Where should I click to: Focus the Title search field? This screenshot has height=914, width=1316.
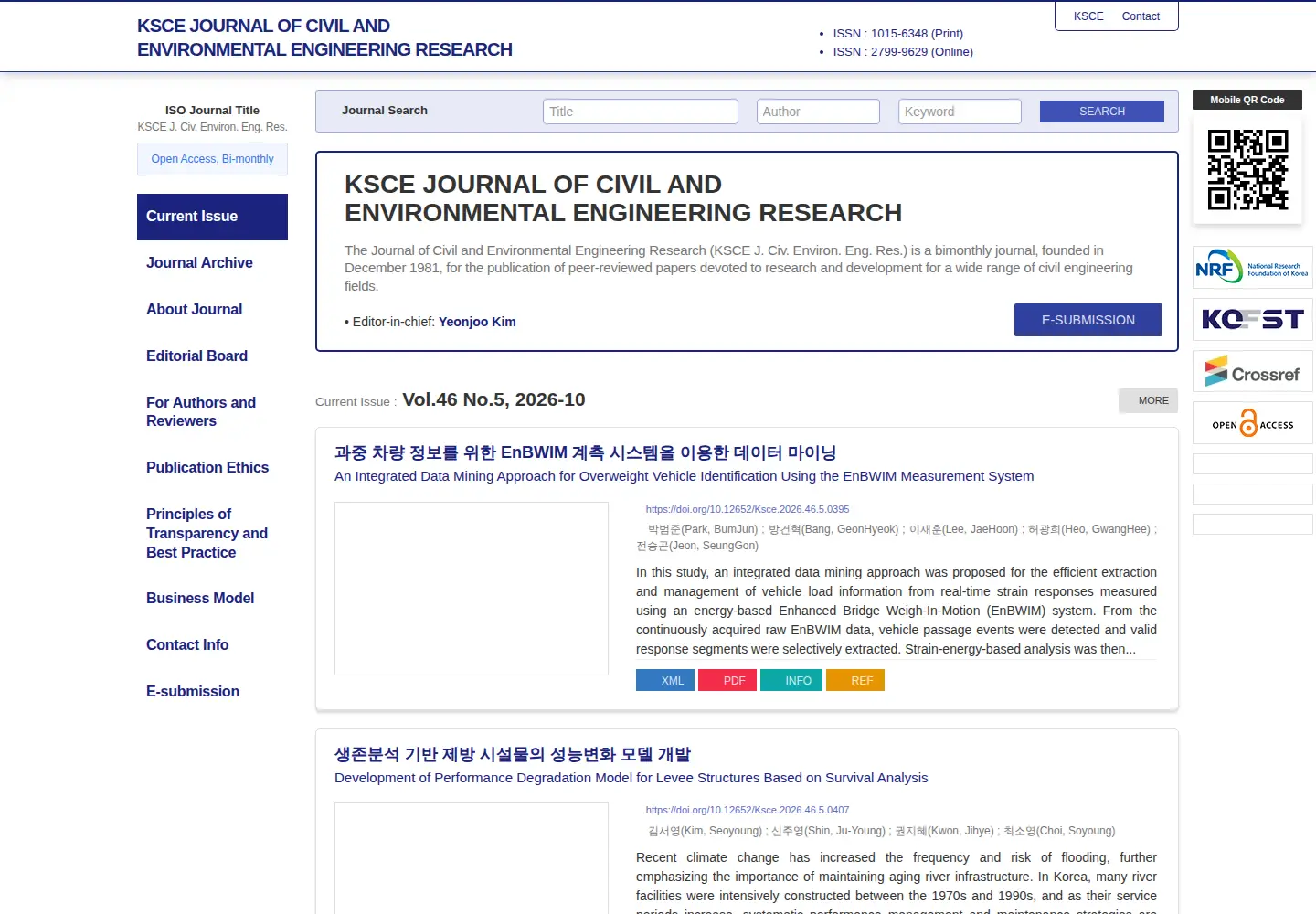coord(641,112)
